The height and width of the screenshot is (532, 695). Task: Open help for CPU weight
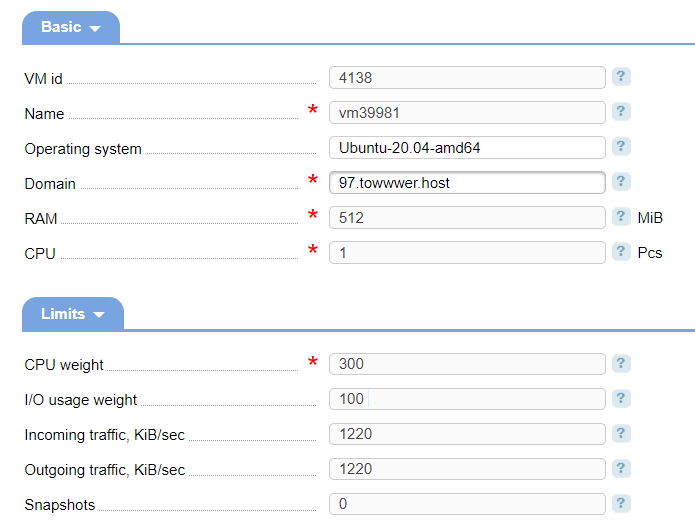[x=621, y=363]
